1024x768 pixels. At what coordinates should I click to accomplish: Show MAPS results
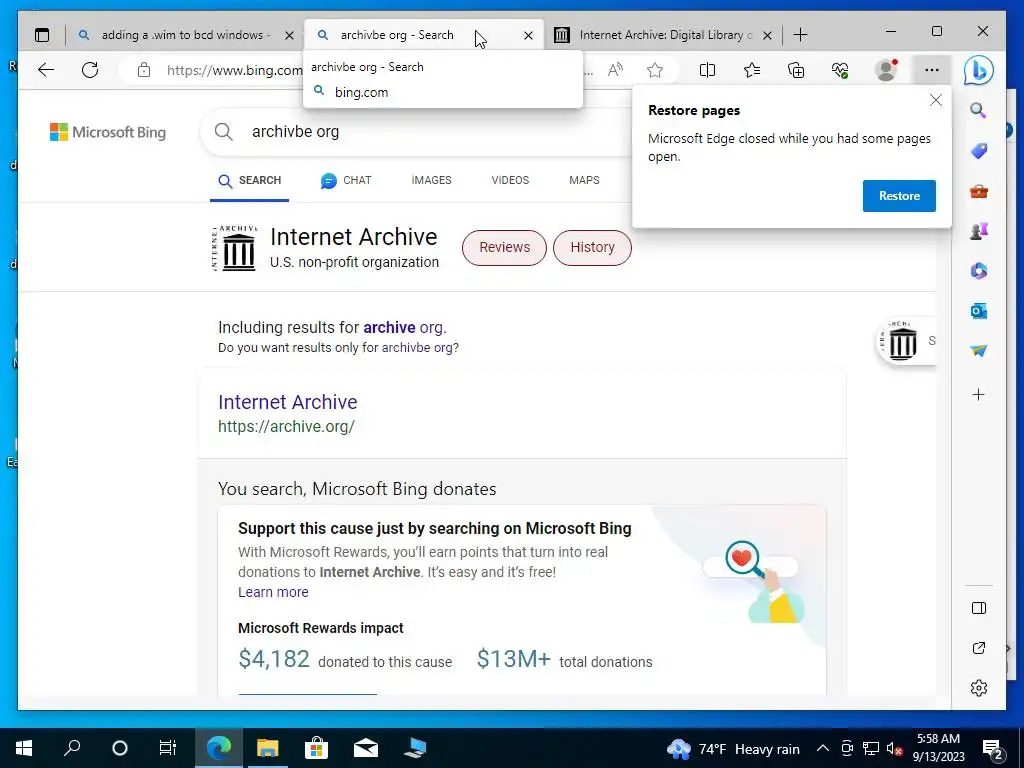(584, 180)
